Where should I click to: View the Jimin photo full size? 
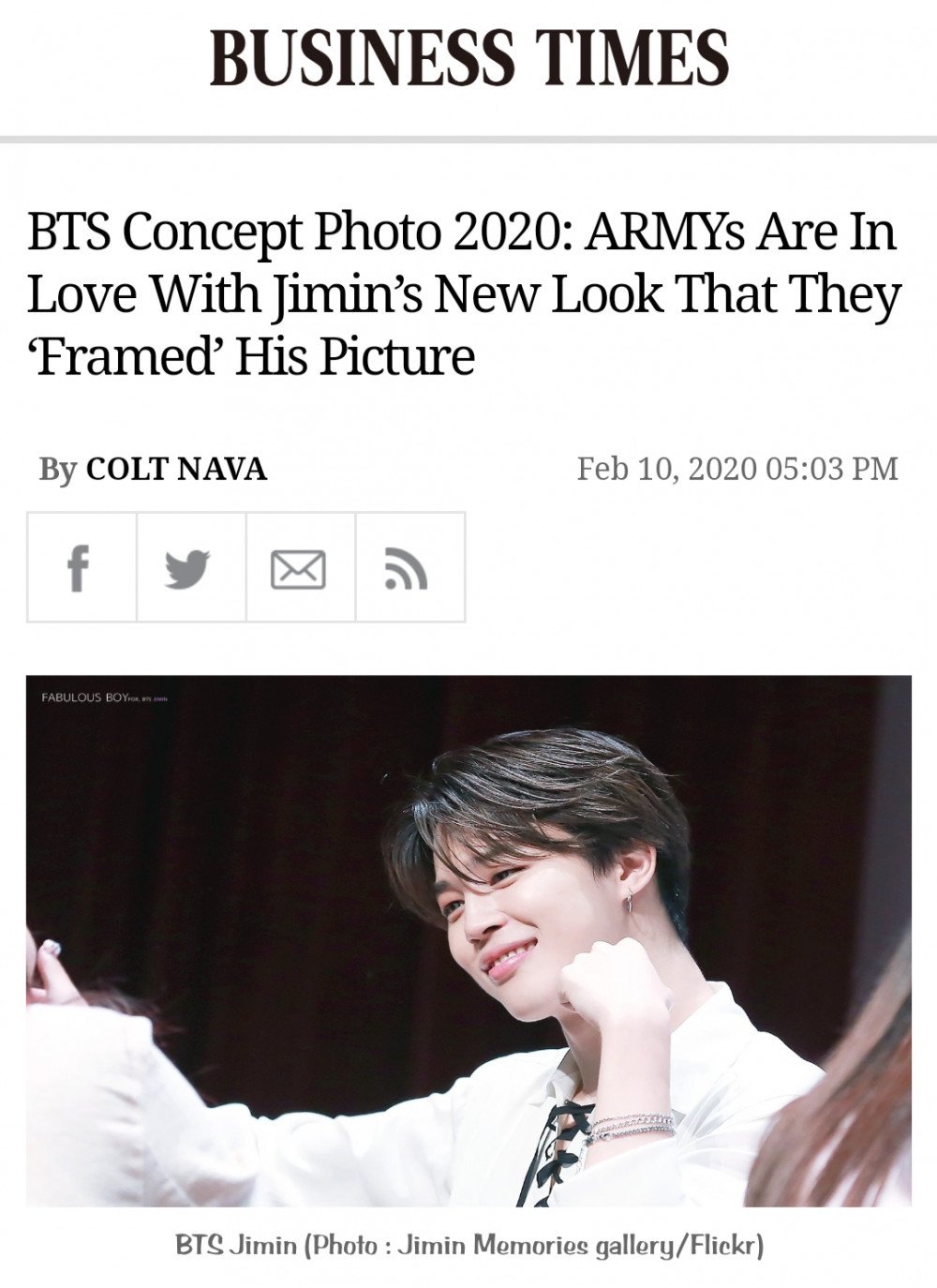click(468, 940)
